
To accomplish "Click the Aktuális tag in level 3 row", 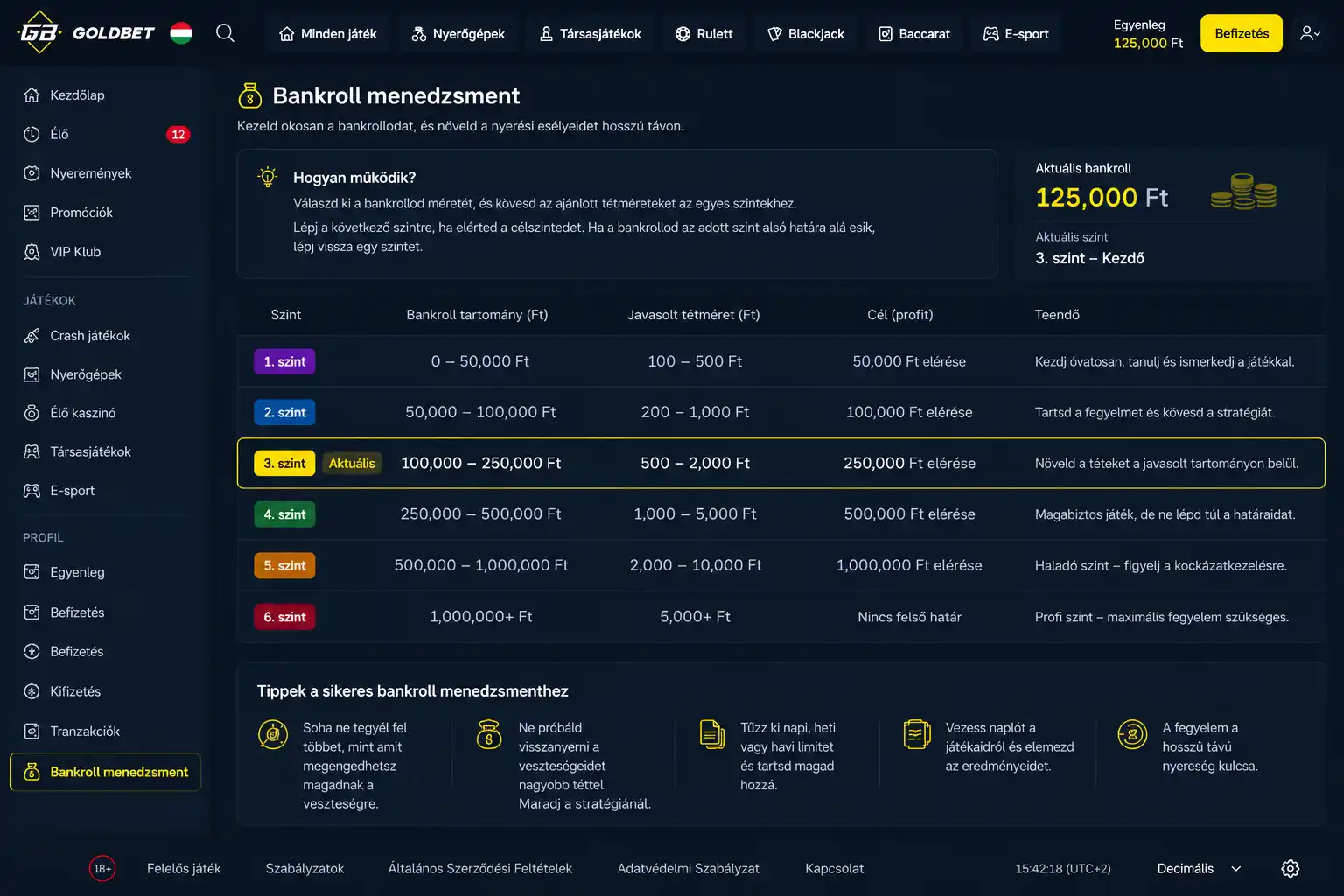I will (352, 463).
